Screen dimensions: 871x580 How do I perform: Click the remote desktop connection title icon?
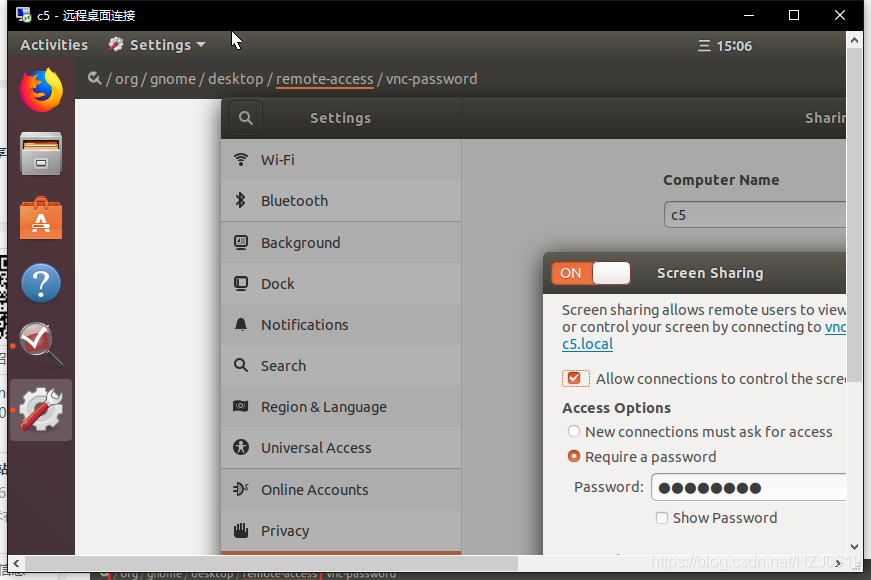pos(23,15)
